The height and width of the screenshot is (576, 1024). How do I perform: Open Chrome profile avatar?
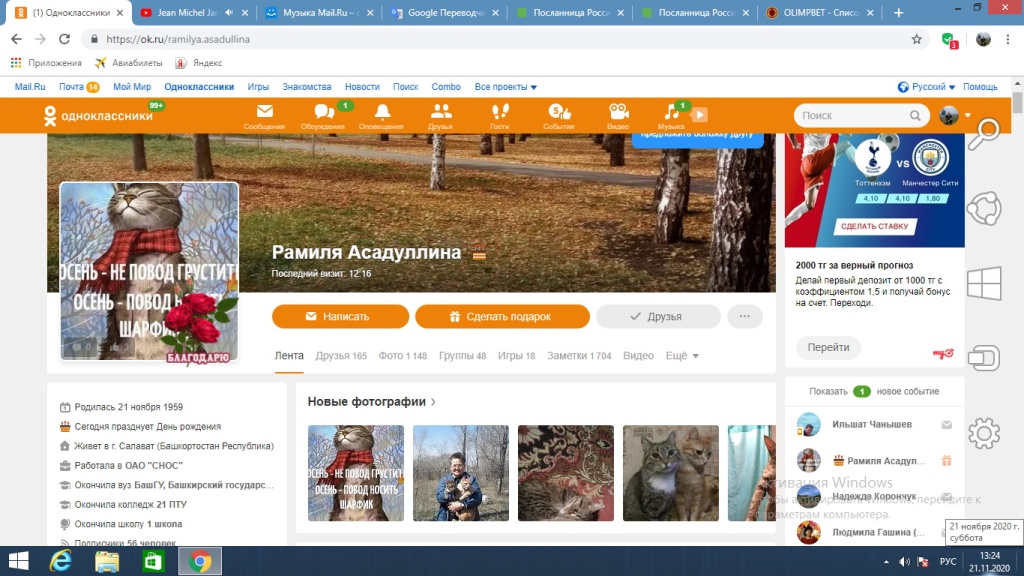click(983, 39)
